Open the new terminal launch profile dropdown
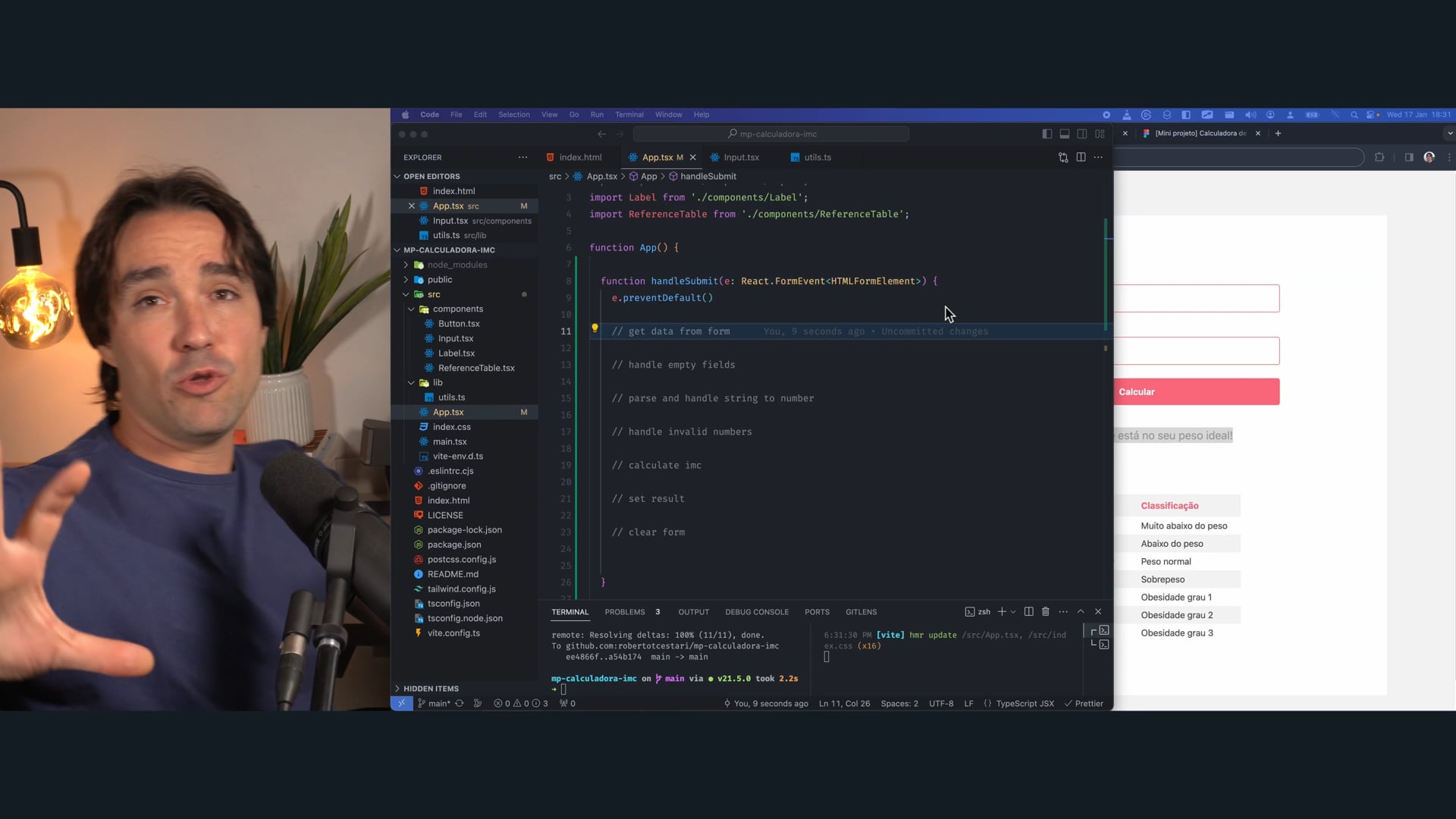The height and width of the screenshot is (819, 1456). (1013, 612)
